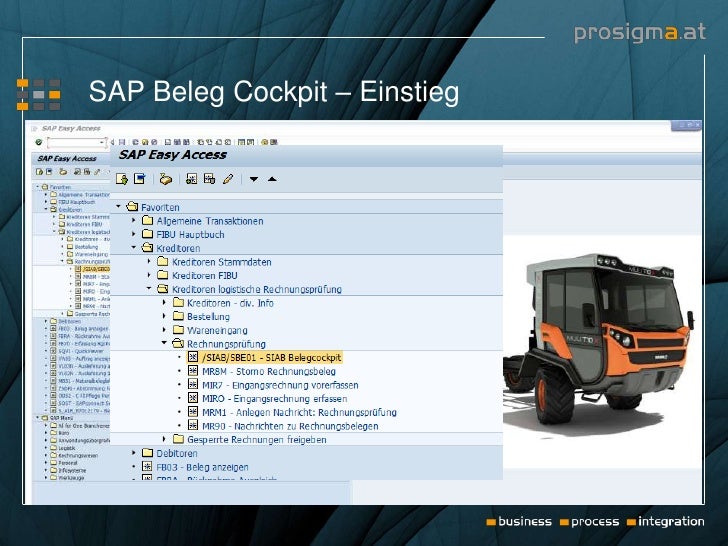The image size is (728, 546).
Task: Select MR90 - Nachrichten zu Rechnungsbelegen
Action: click(x=290, y=426)
